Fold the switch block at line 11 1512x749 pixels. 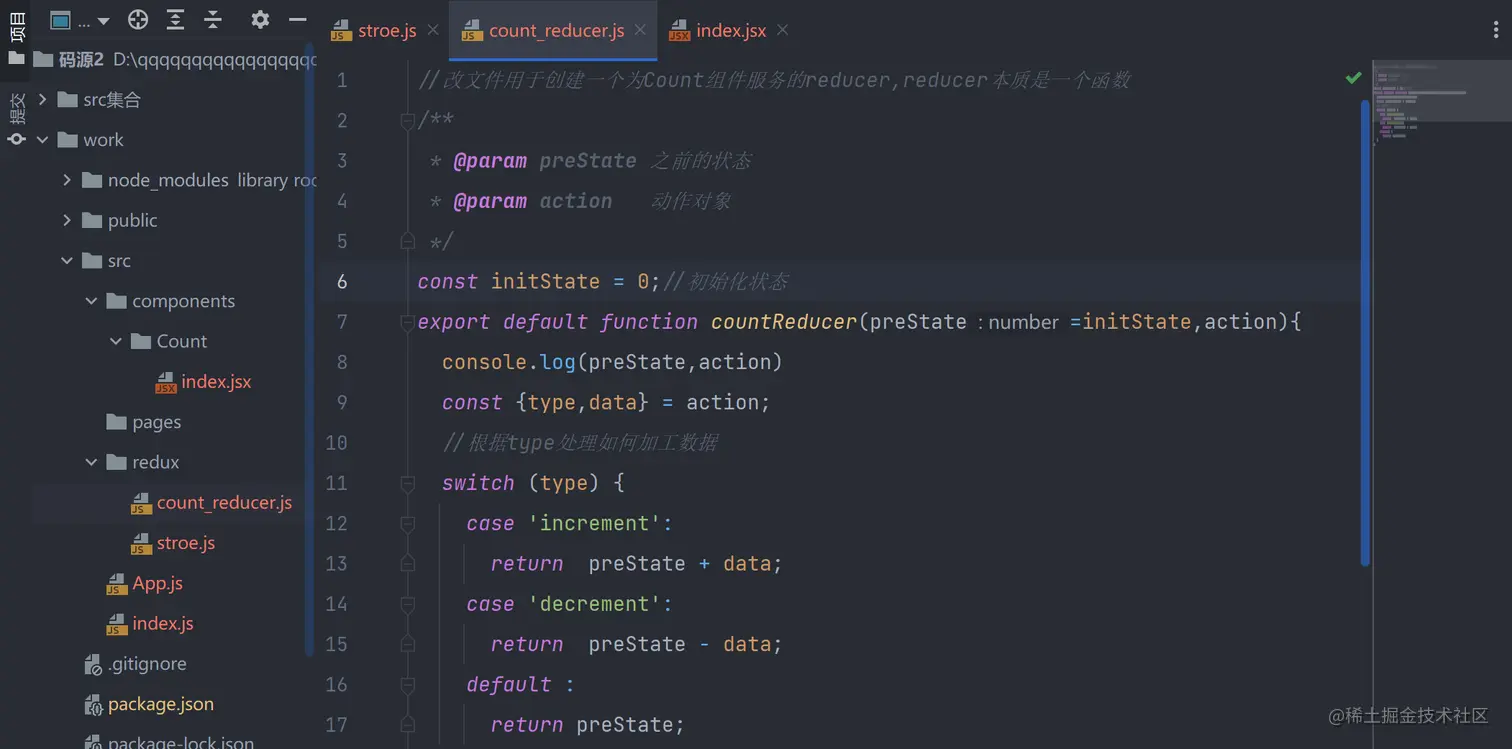(x=407, y=483)
